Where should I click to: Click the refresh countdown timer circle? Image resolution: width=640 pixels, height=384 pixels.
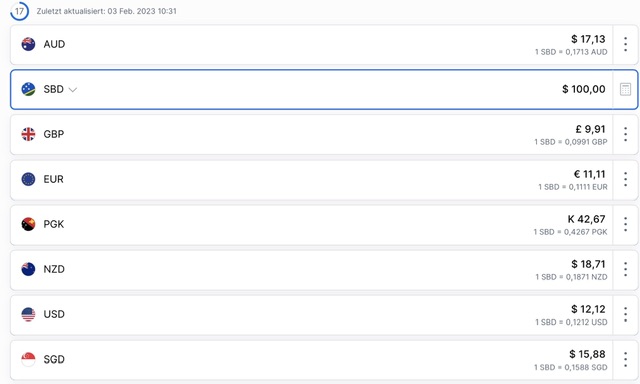point(19,11)
